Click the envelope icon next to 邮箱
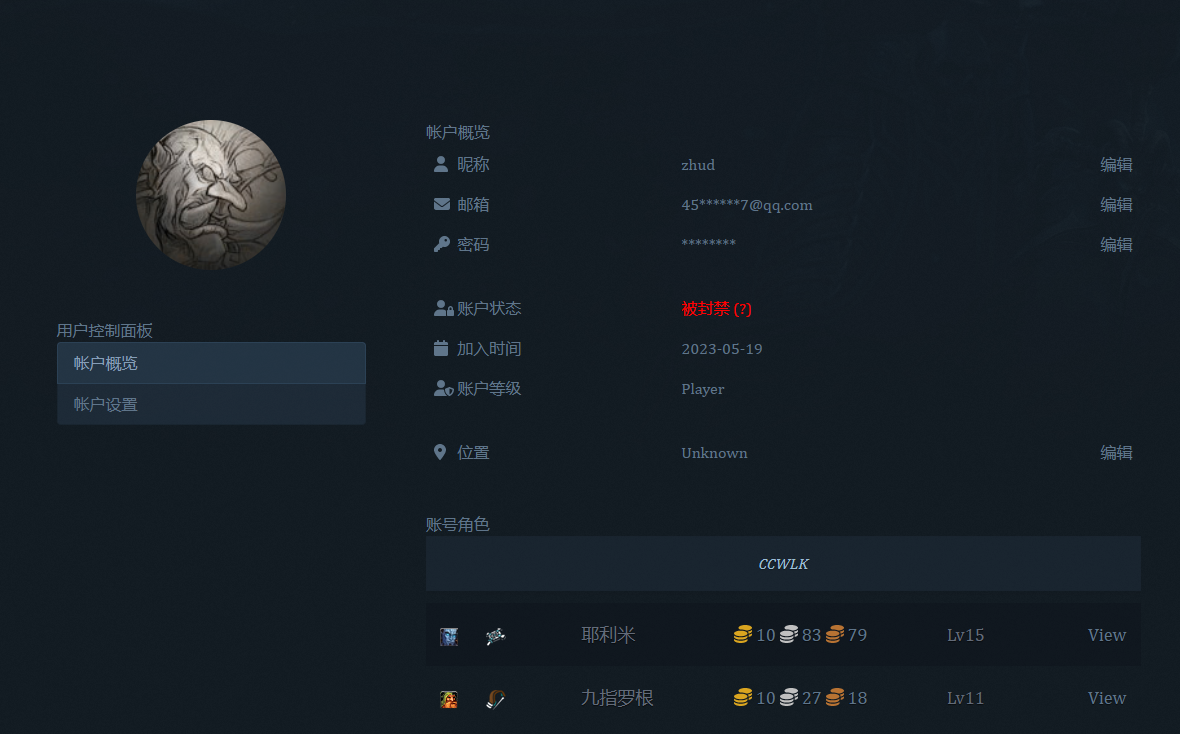Viewport: 1180px width, 734px height. [x=441, y=204]
